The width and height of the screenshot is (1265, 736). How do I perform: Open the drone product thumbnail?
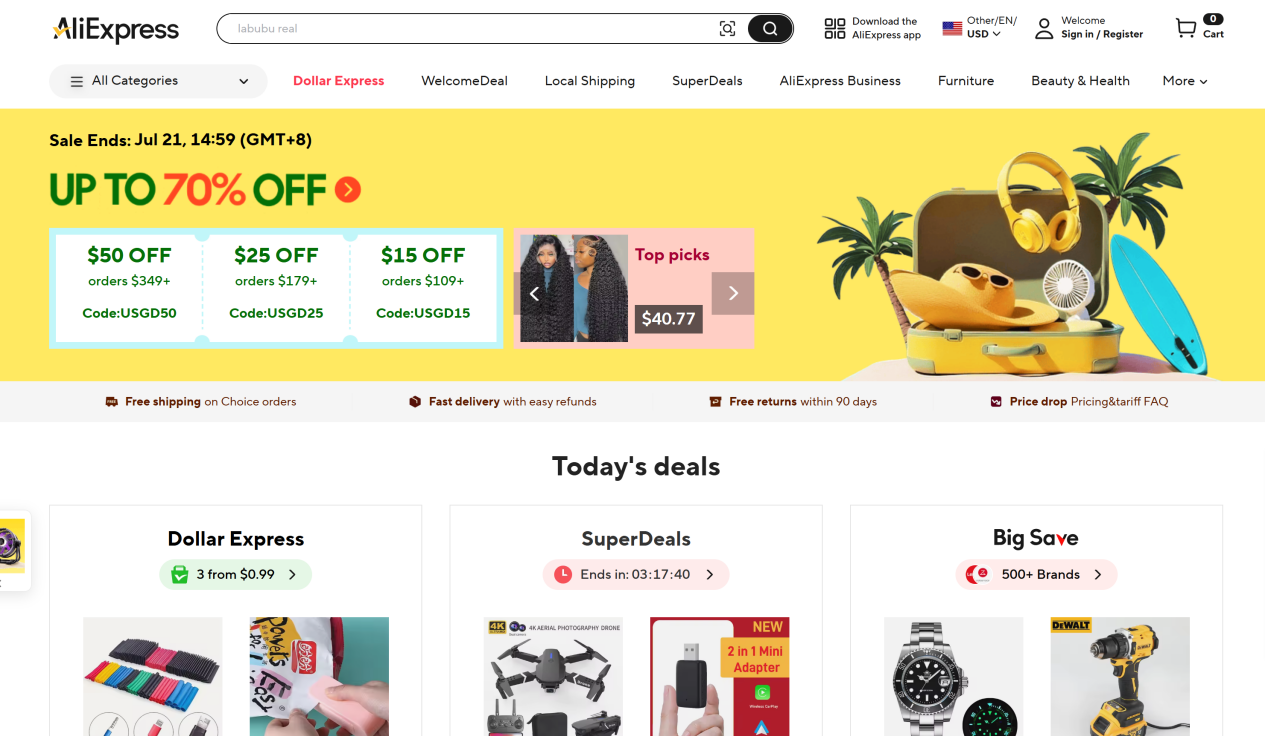[x=553, y=676]
